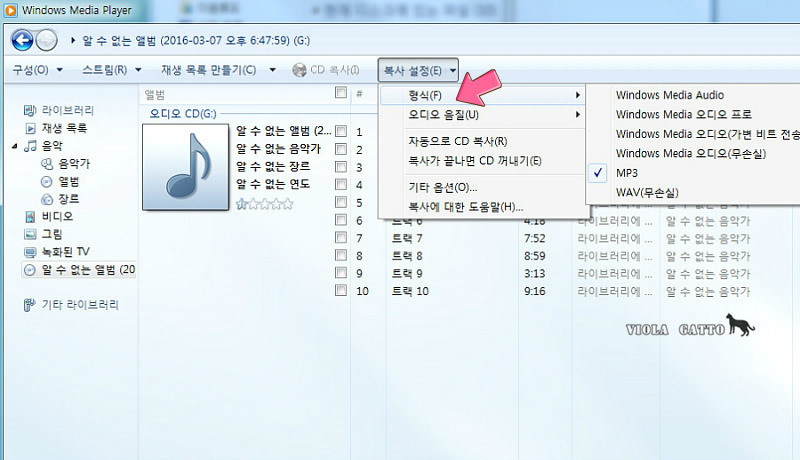This screenshot has width=800, height=460.
Task: Click the 비디오 video icon
Action: click(31, 217)
